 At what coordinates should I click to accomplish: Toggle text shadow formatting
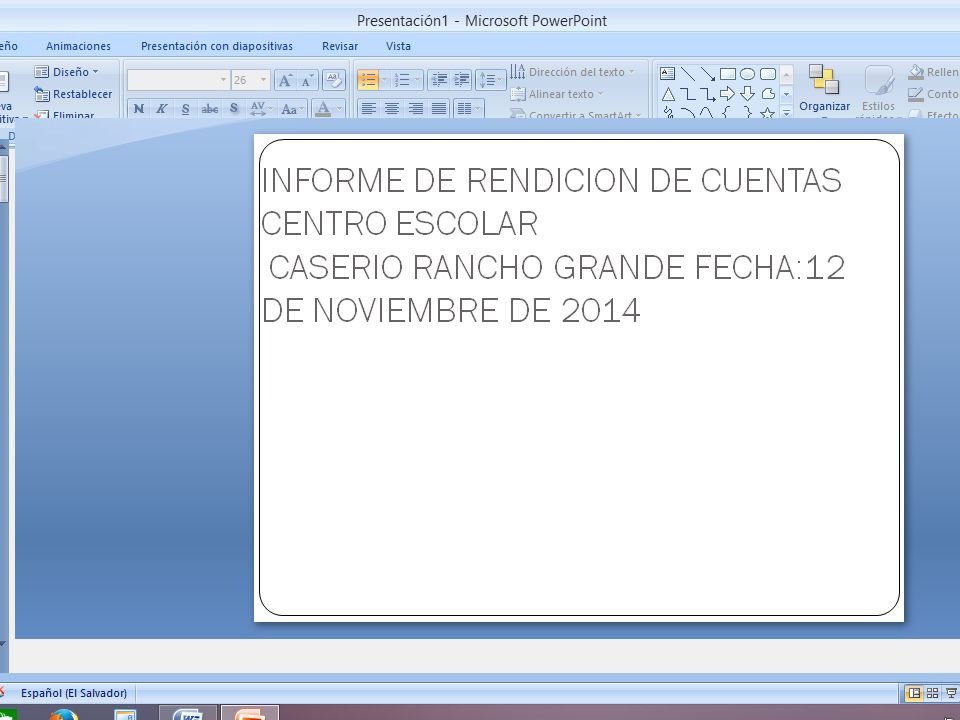[x=234, y=108]
